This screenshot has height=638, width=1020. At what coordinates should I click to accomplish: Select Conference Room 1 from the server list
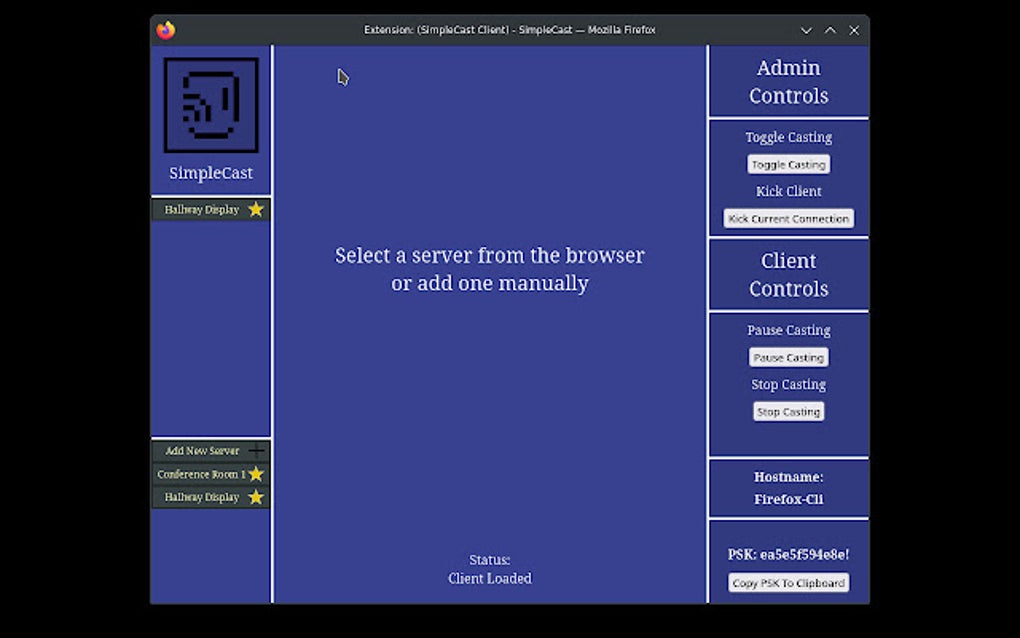[x=201, y=474]
